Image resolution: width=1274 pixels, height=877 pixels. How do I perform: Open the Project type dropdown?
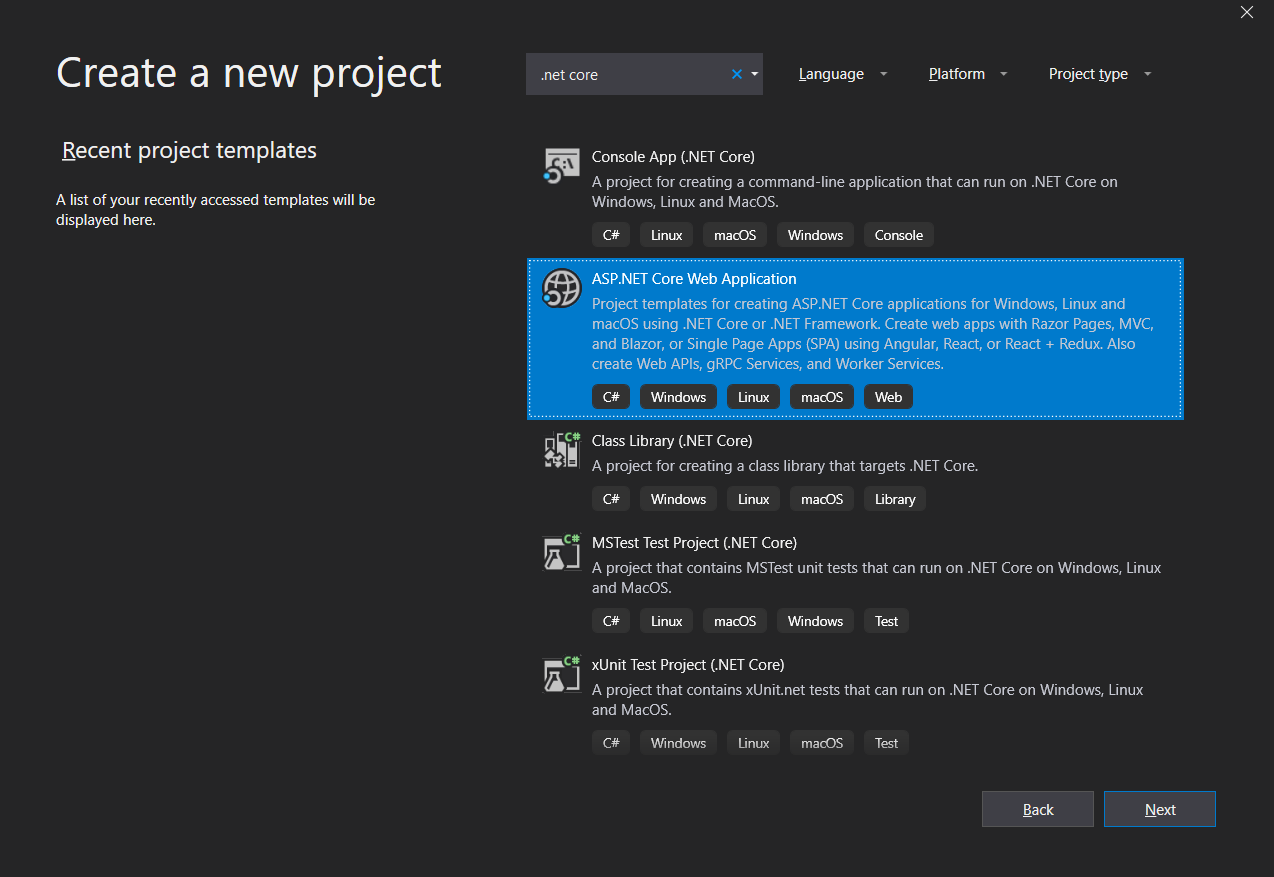pyautogui.click(x=1097, y=73)
